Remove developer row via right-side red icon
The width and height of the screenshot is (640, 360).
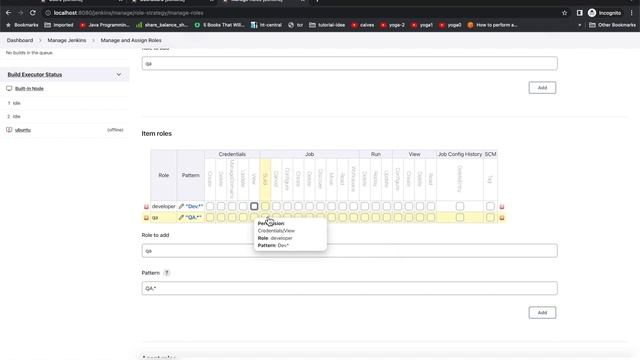(x=502, y=207)
